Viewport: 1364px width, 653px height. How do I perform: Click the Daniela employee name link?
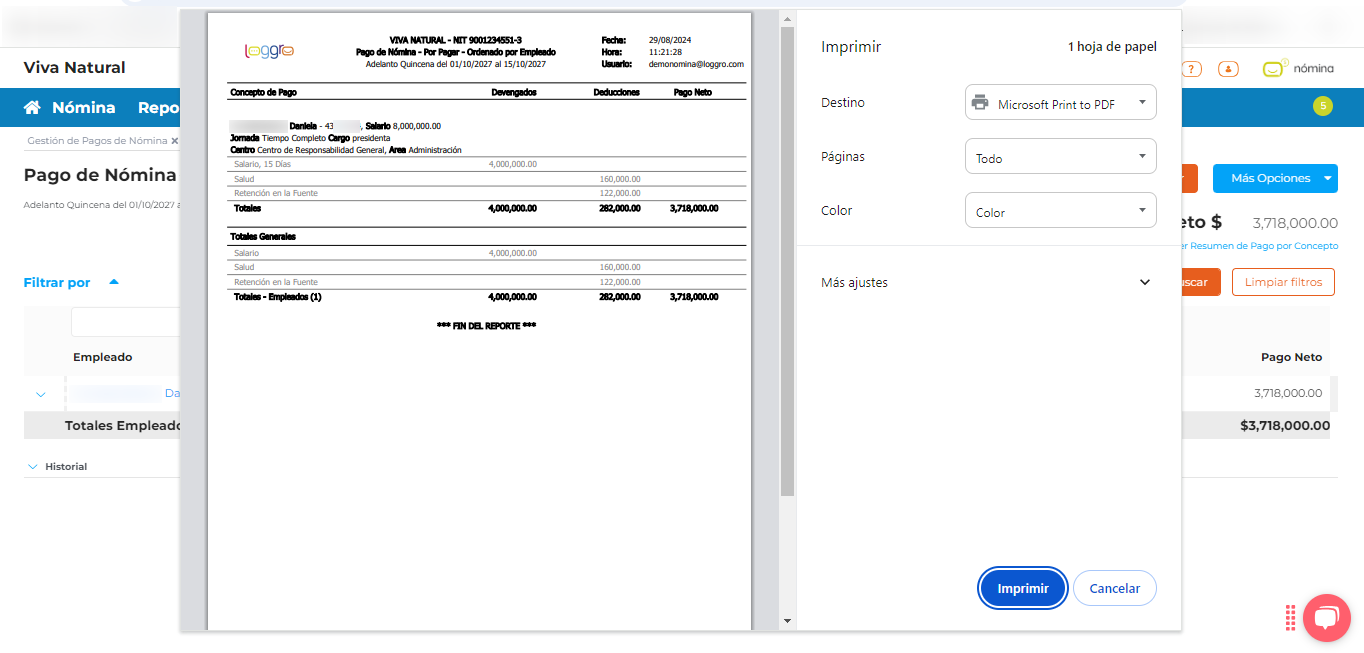pyautogui.click(x=172, y=394)
